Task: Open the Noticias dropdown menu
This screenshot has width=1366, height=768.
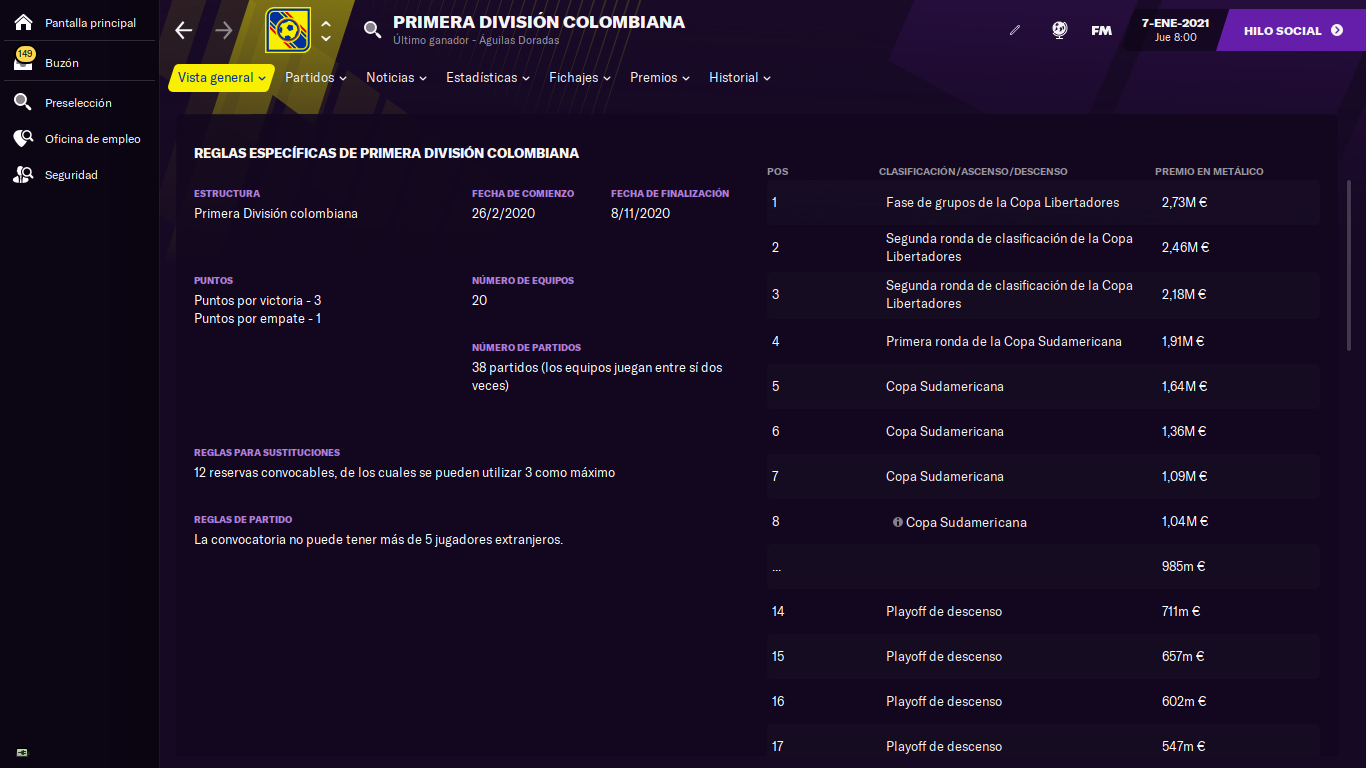Action: 396,78
